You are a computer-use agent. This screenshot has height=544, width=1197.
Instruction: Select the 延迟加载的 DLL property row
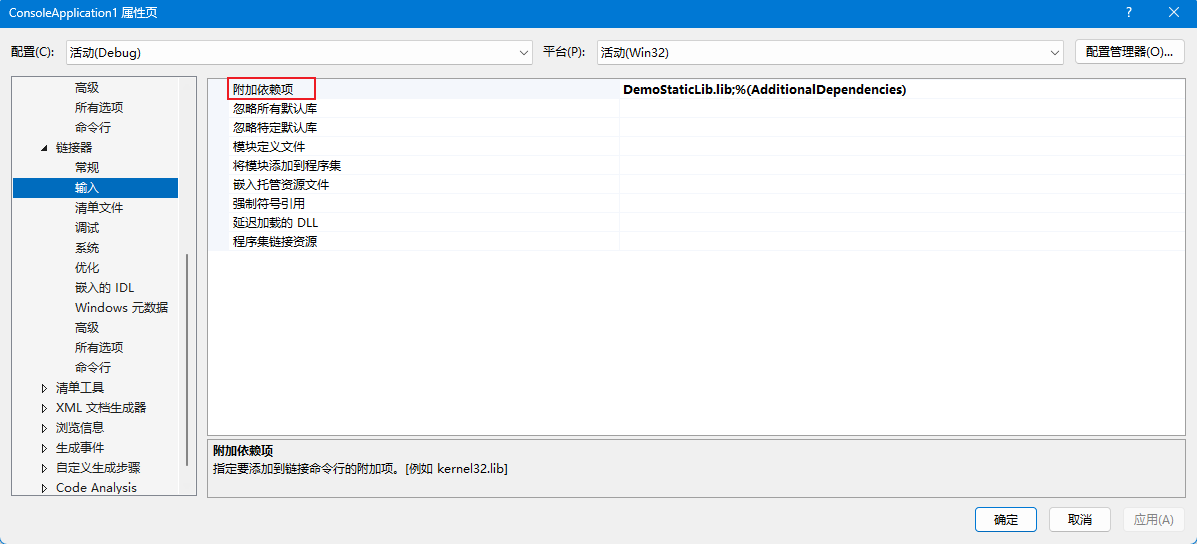(275, 223)
